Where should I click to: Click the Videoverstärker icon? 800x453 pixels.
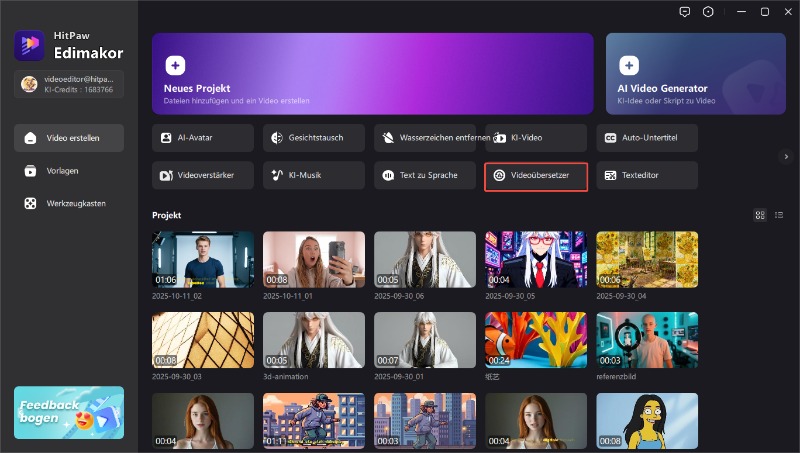click(166, 175)
